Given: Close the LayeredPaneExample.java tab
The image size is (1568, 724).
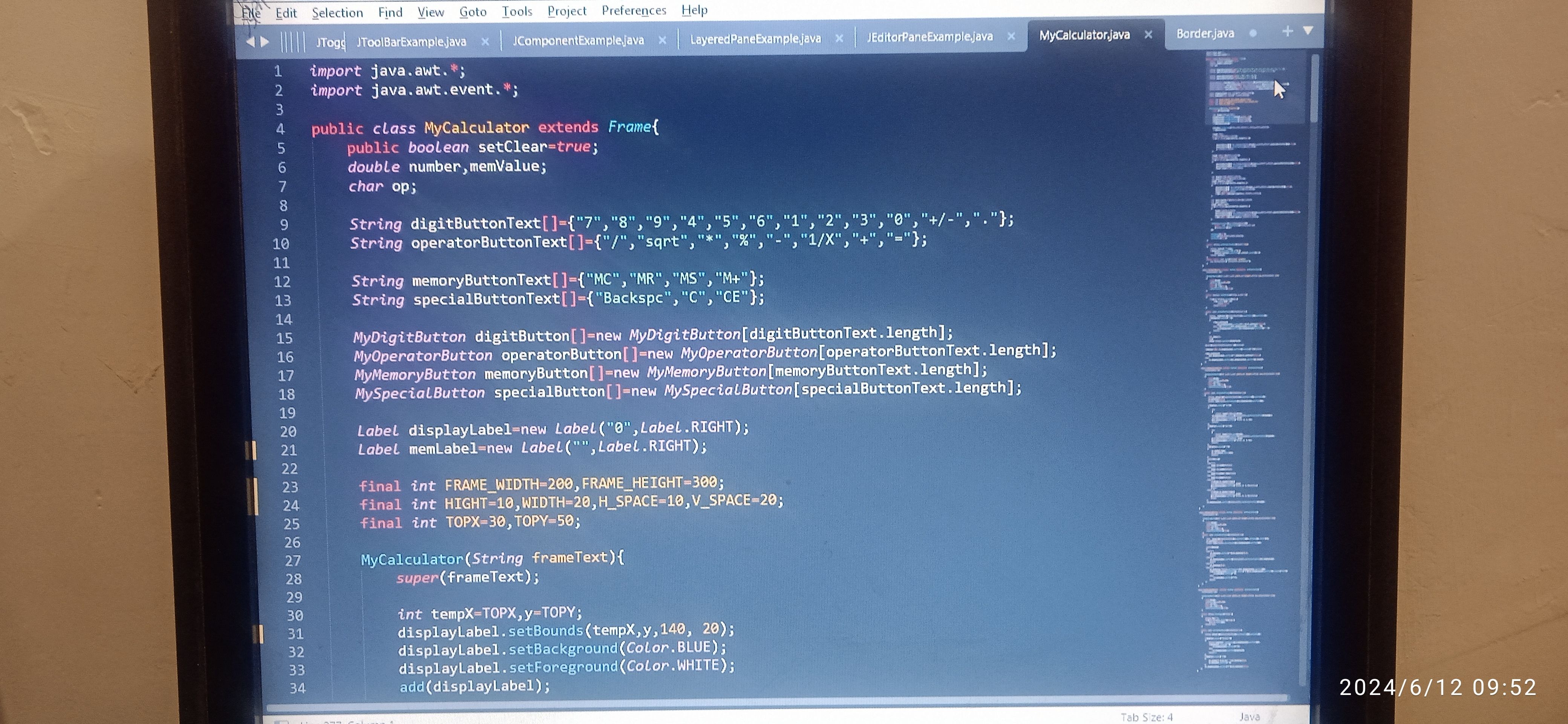Looking at the screenshot, I should click(839, 38).
